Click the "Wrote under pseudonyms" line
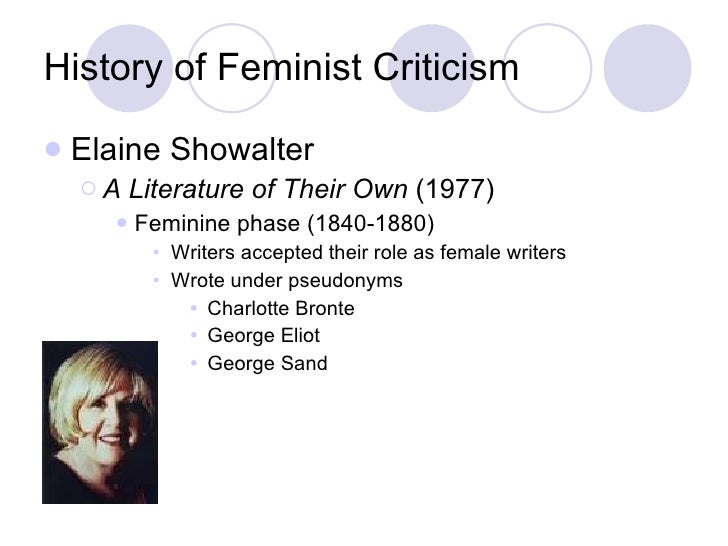Viewport: 728px width, 546px height. 287,280
